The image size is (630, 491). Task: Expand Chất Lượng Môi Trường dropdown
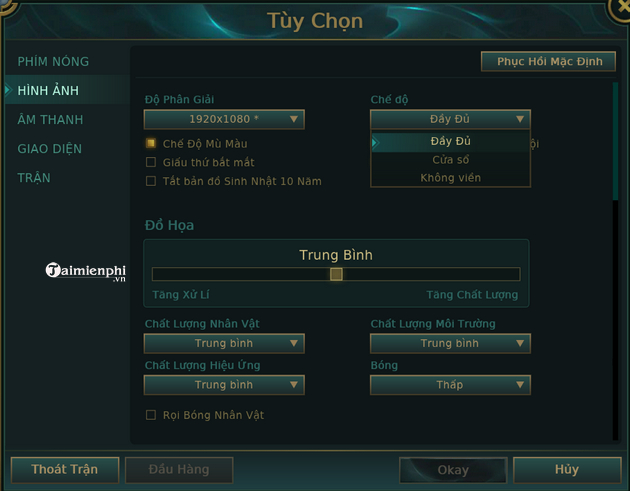[450, 344]
